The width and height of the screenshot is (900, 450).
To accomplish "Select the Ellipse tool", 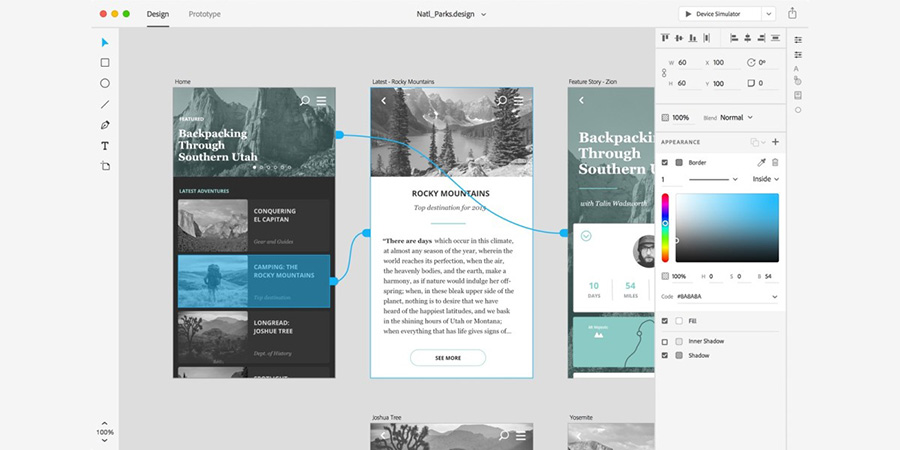I will point(105,83).
